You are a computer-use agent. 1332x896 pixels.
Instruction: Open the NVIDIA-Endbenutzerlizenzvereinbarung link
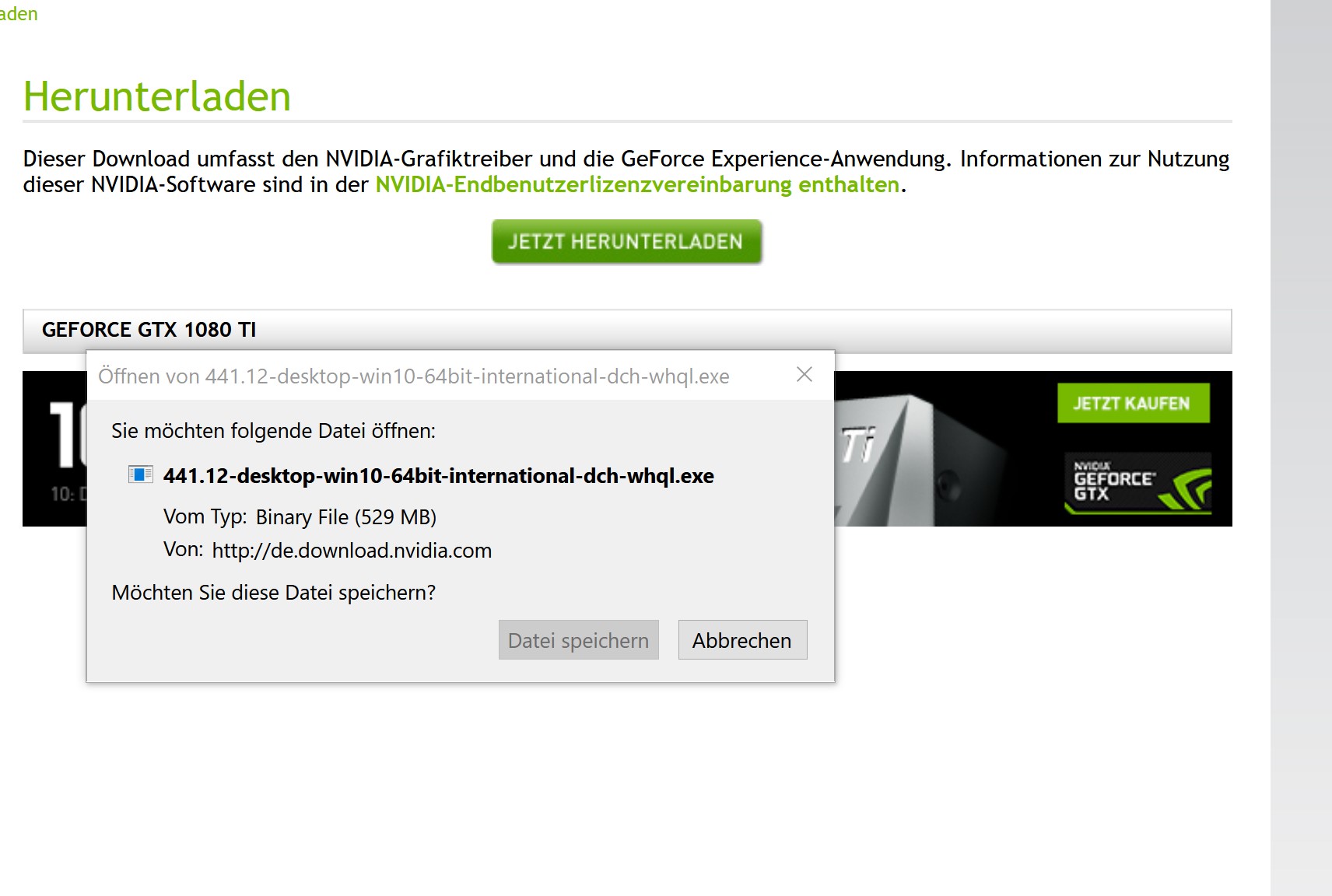pyautogui.click(x=637, y=185)
